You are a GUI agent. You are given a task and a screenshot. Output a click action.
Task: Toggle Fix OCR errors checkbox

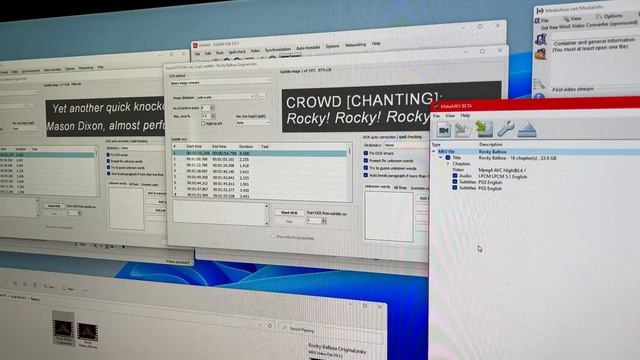click(366, 153)
